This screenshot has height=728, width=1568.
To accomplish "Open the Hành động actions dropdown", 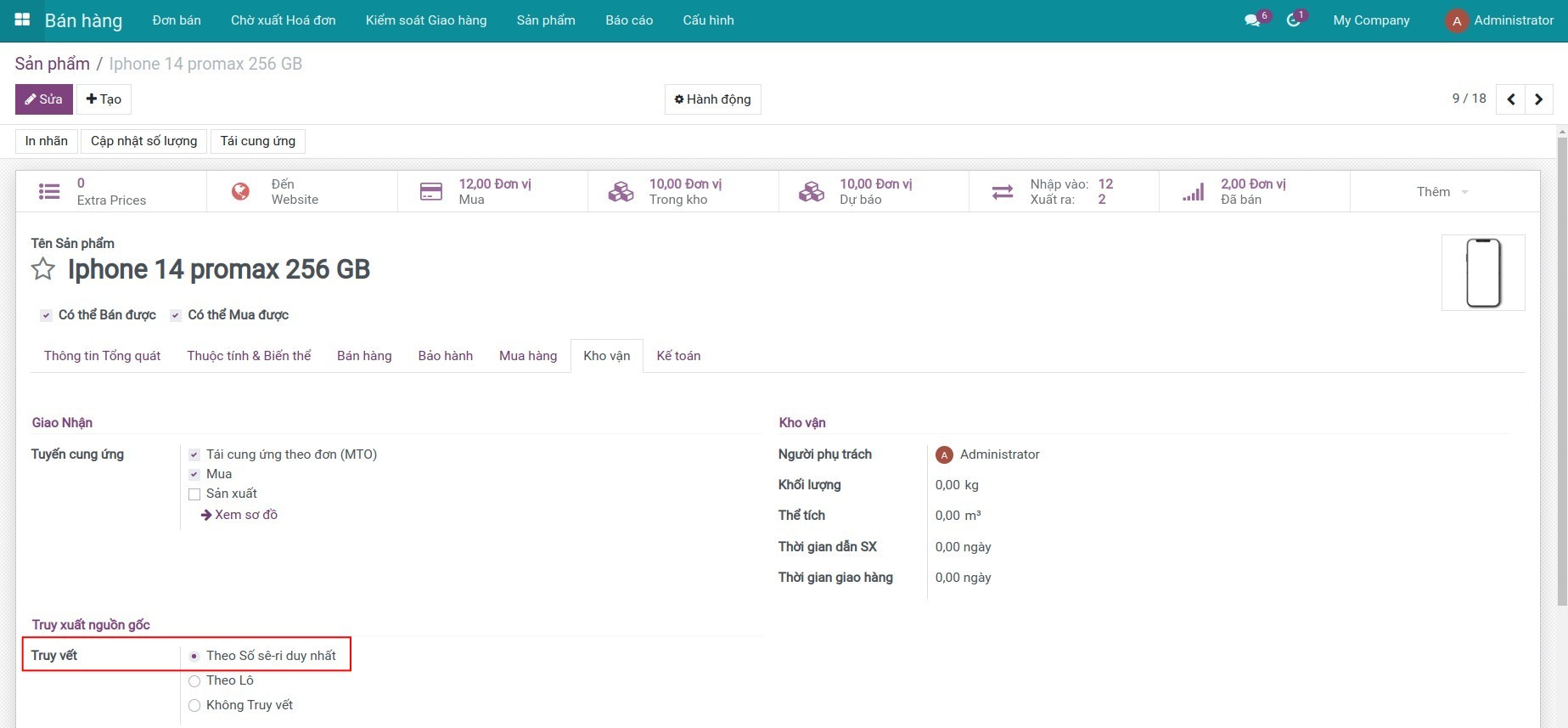I will coord(712,99).
